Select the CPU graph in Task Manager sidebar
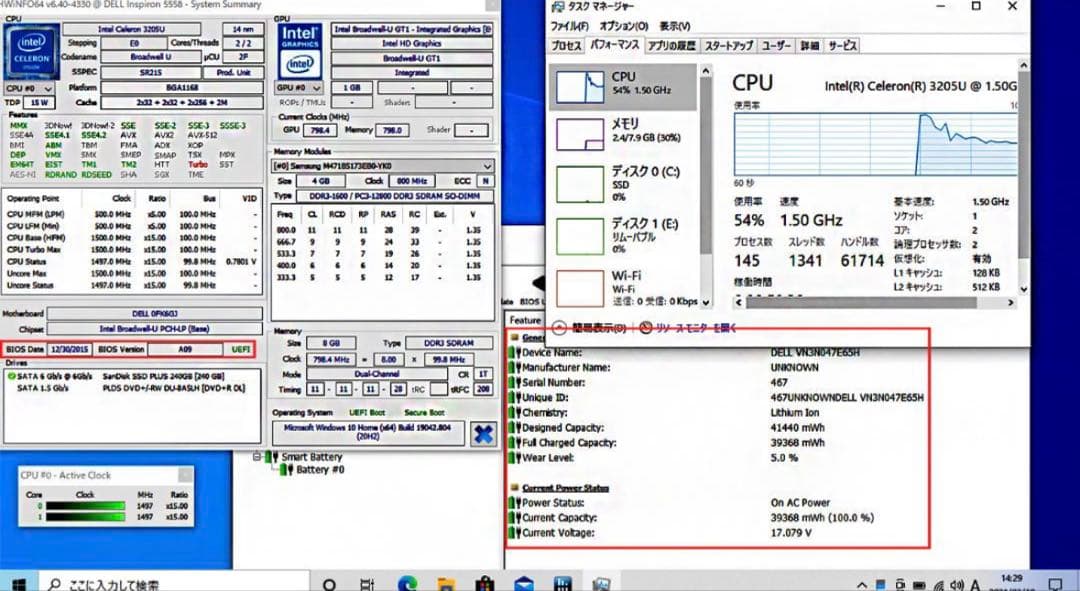Screen dimensions: 1080x591 623,87
